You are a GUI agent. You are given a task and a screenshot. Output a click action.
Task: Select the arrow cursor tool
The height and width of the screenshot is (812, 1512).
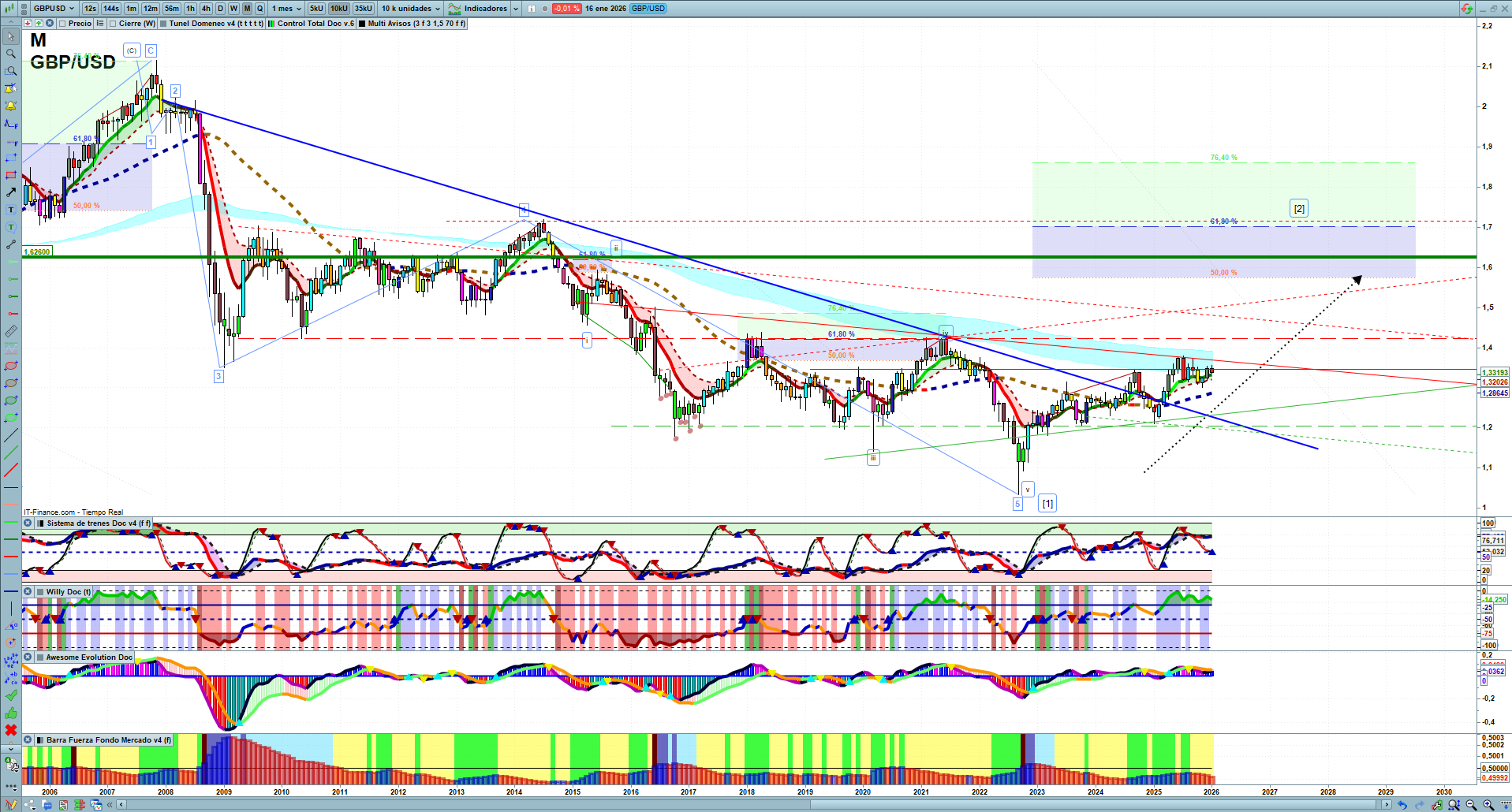[11, 36]
